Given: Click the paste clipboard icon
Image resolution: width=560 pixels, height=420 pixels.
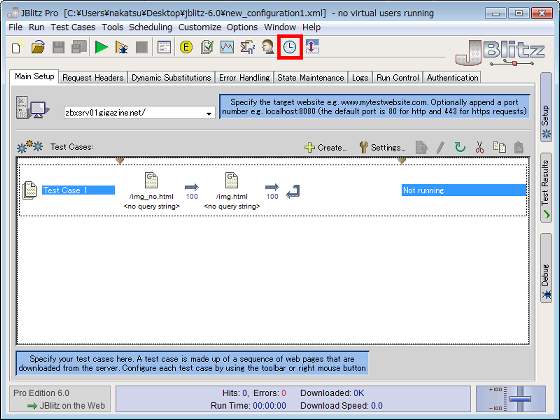Looking at the screenshot, I should (519, 147).
